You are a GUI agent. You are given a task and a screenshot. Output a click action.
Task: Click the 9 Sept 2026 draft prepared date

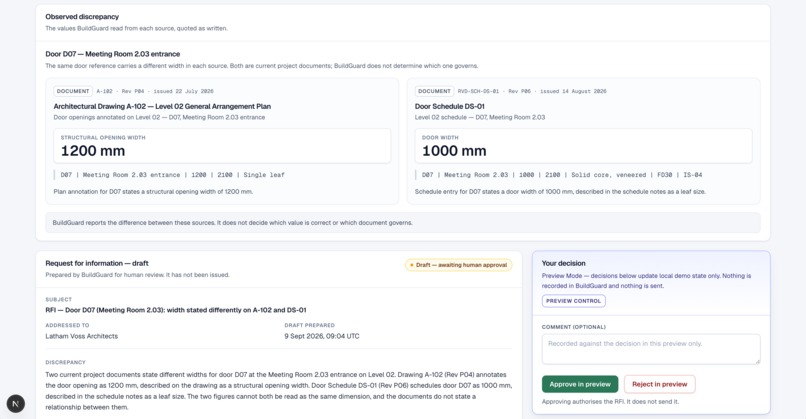[322, 336]
